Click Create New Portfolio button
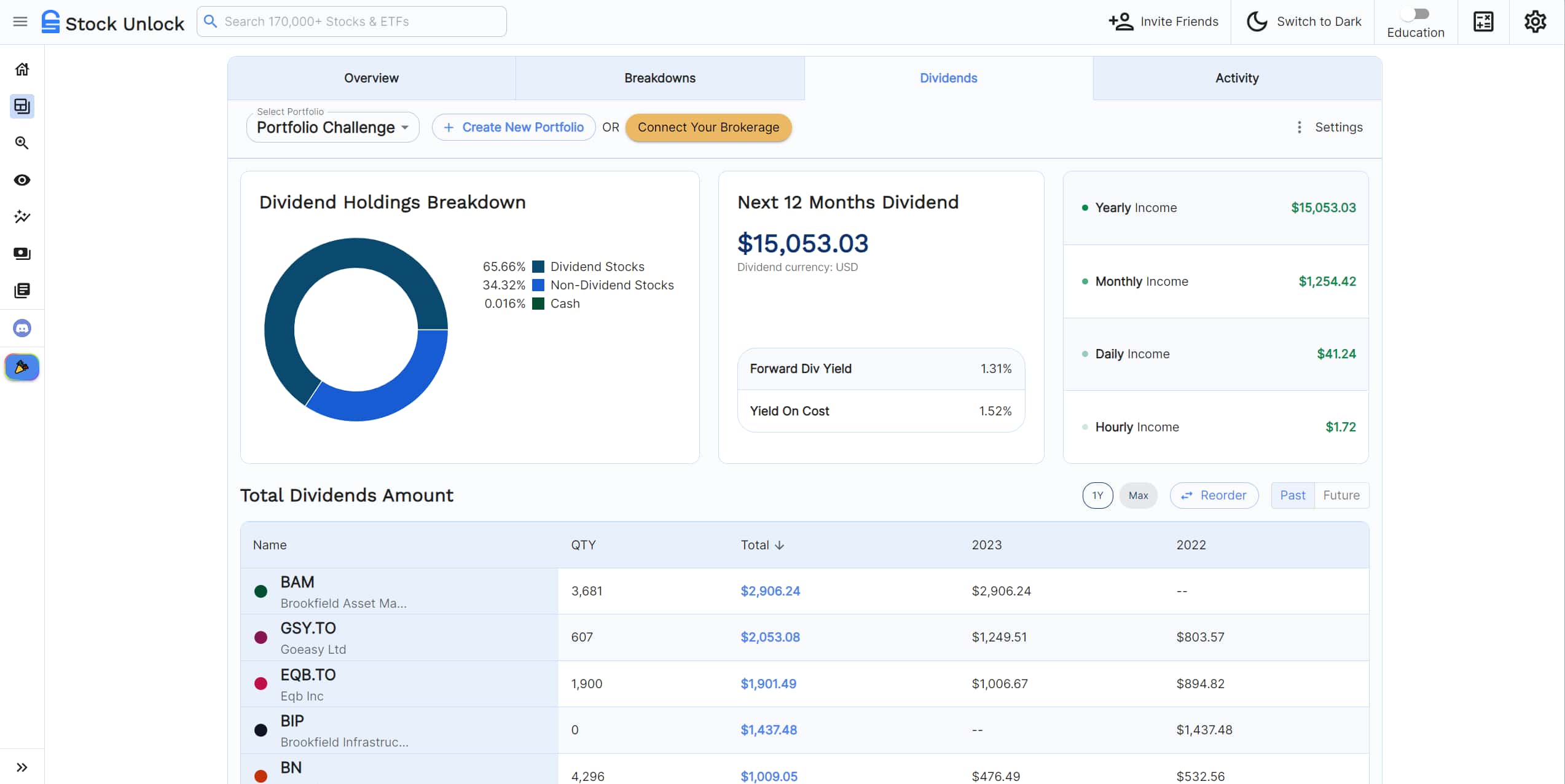Image resolution: width=1565 pixels, height=784 pixels. point(514,127)
